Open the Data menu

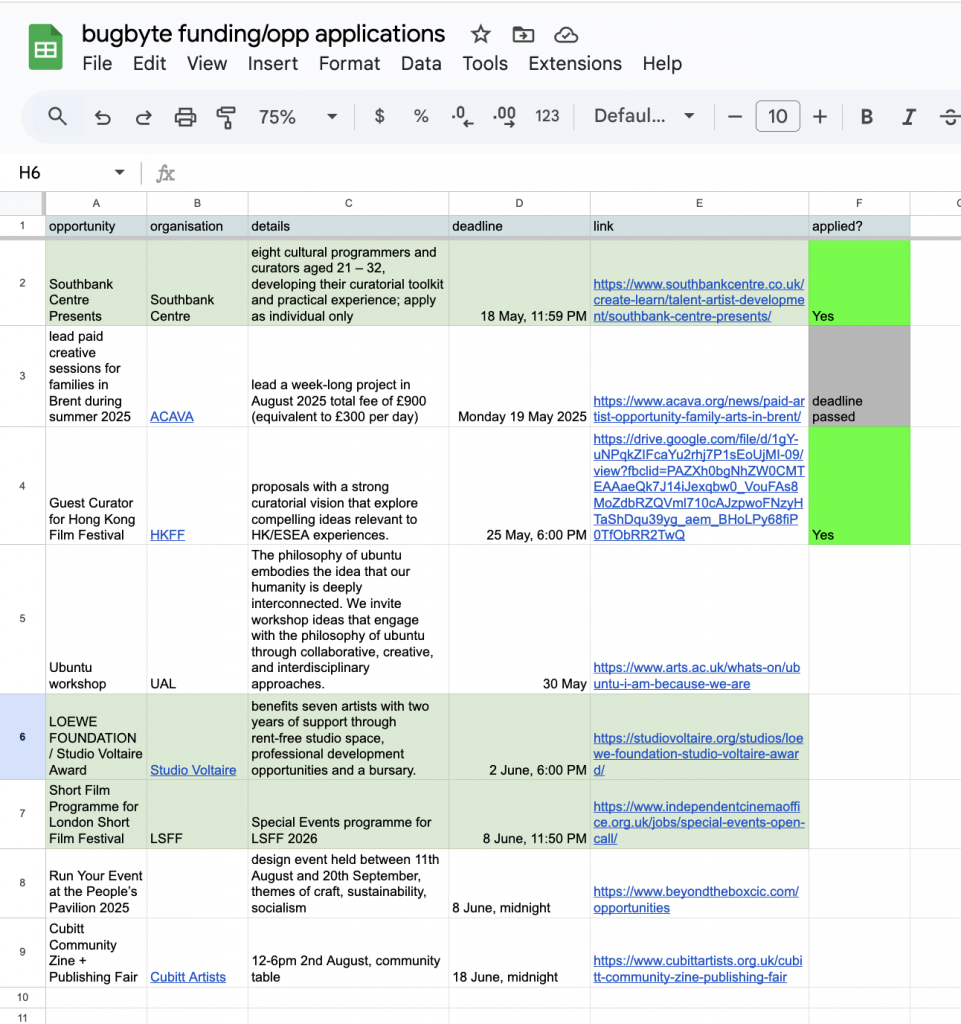[x=421, y=63]
